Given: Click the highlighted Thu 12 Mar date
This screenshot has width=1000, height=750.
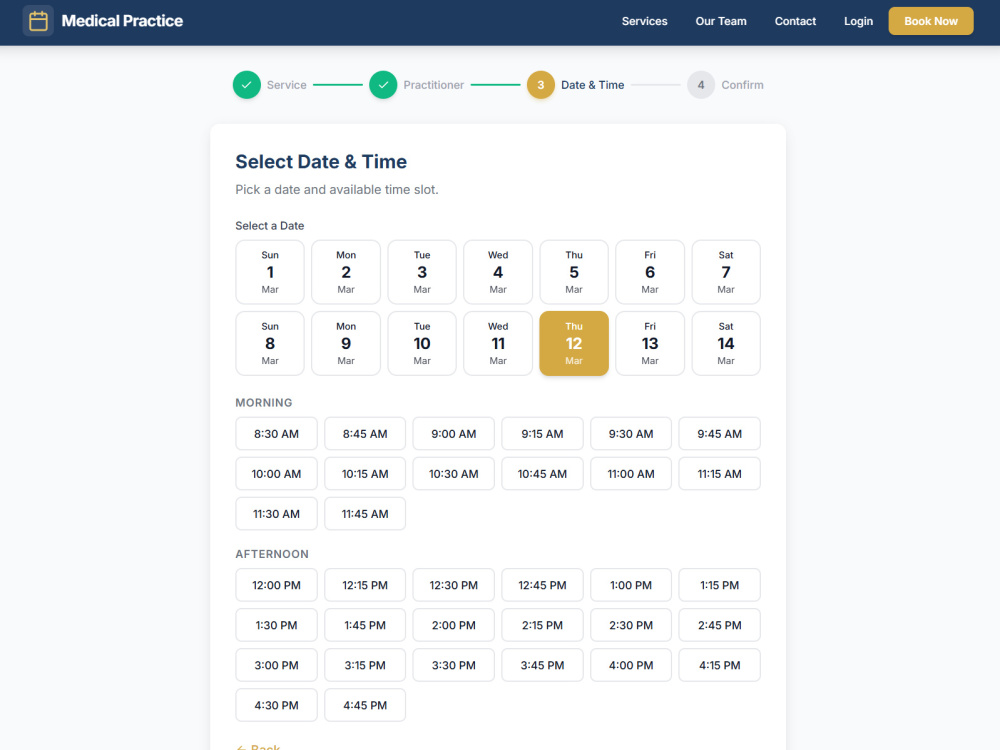Looking at the screenshot, I should click(574, 344).
